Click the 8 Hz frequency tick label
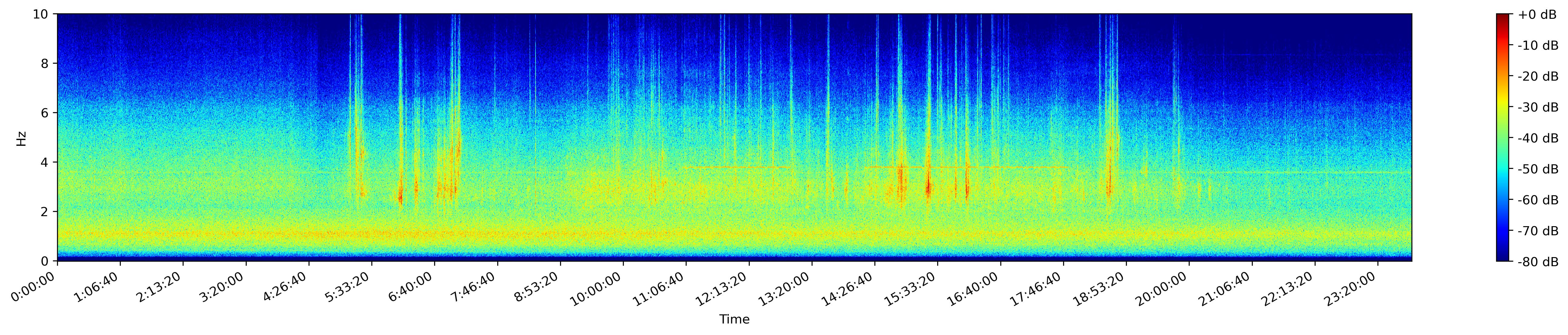Screen dimensions: 1568x335 coord(45,63)
